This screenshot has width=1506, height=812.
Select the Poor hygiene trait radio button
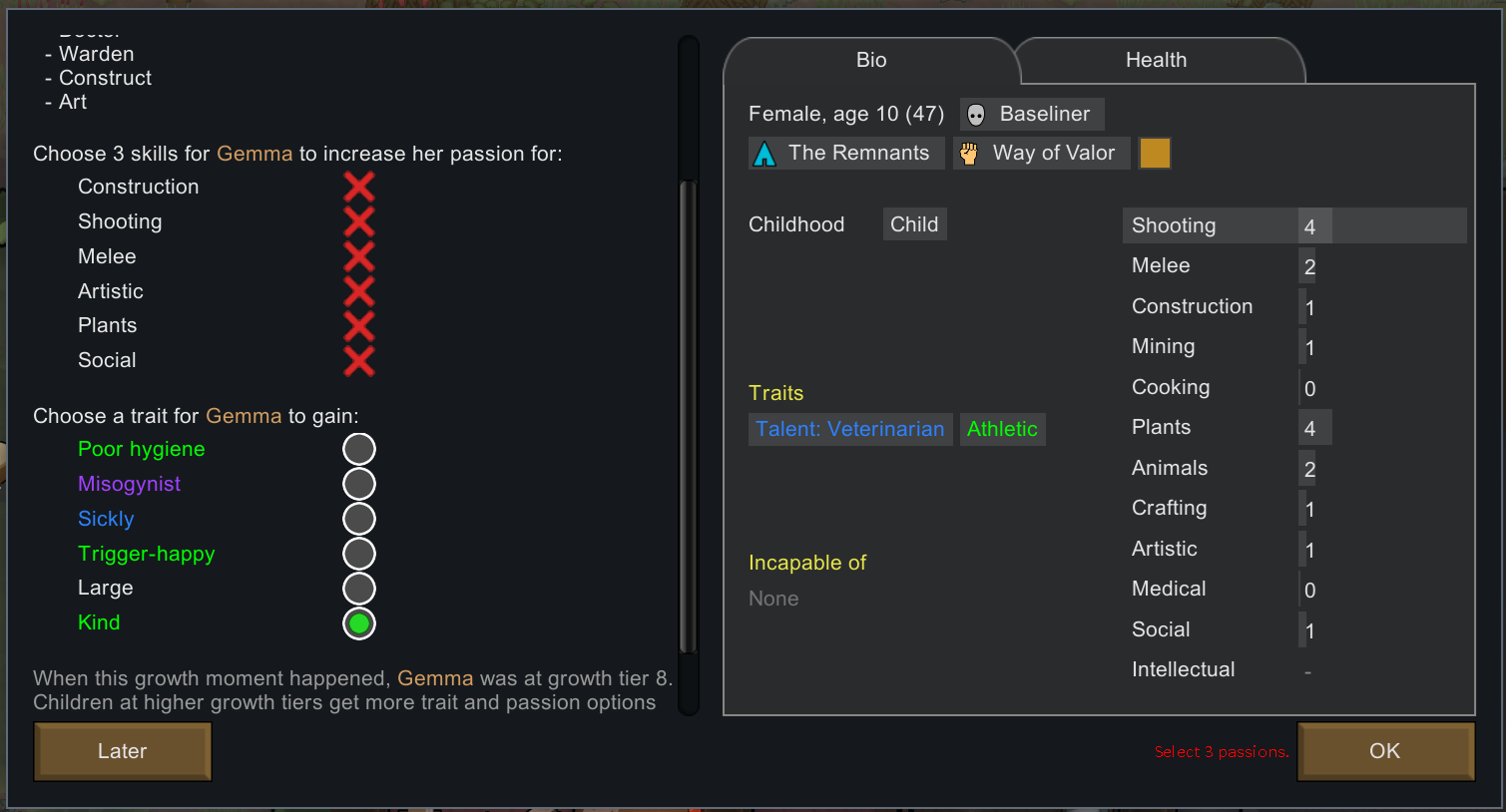359,449
